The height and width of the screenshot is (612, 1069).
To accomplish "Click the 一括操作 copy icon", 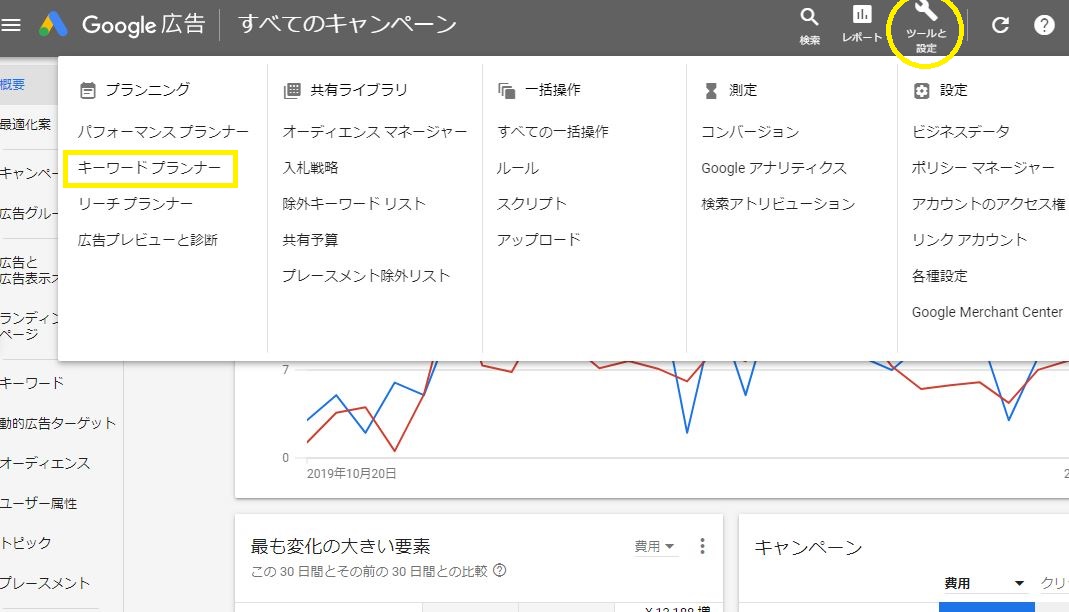I will tap(507, 91).
